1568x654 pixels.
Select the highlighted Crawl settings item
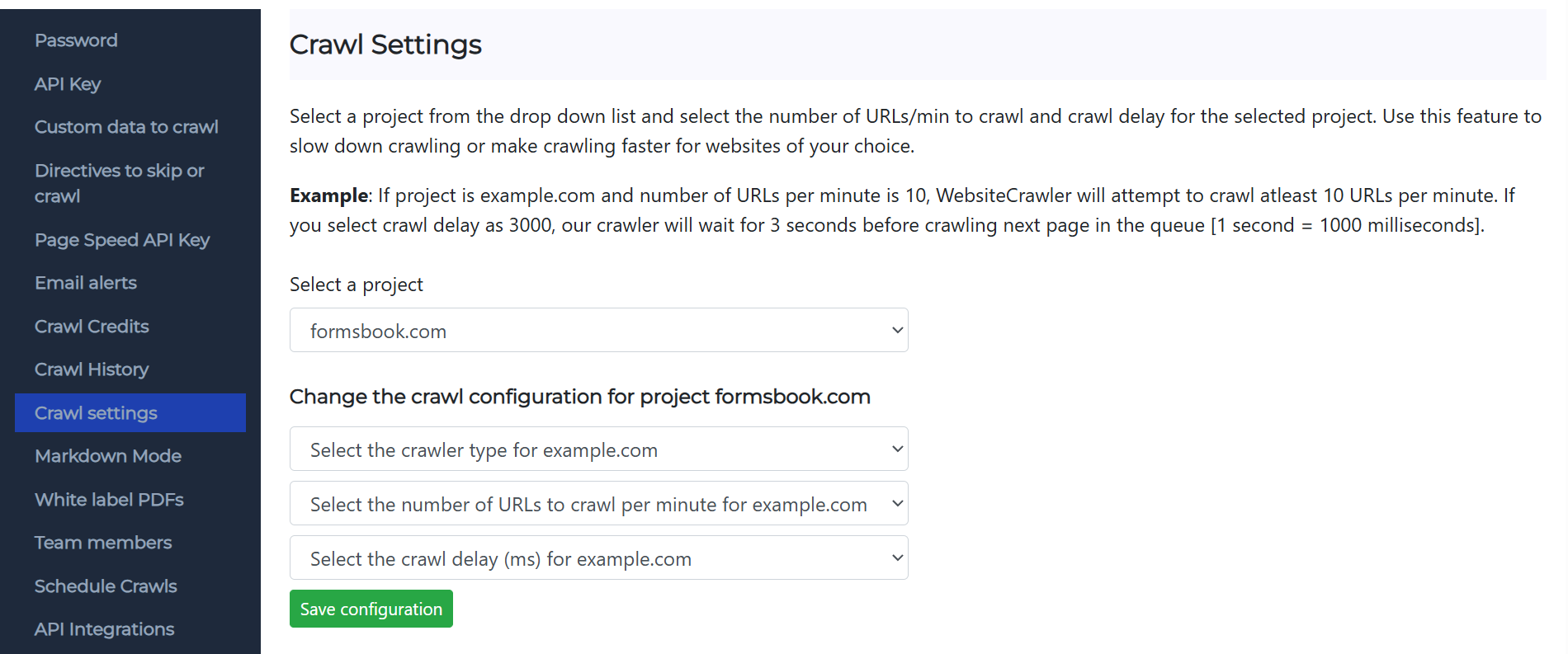pyautogui.click(x=96, y=412)
